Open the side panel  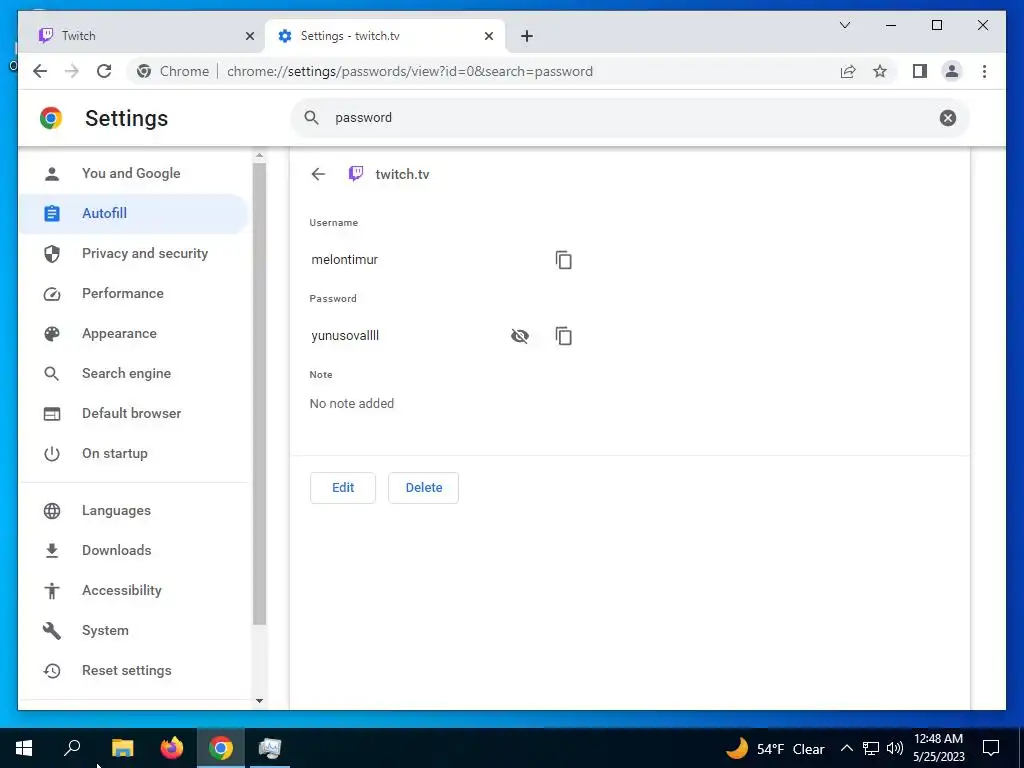pyautogui.click(x=920, y=71)
